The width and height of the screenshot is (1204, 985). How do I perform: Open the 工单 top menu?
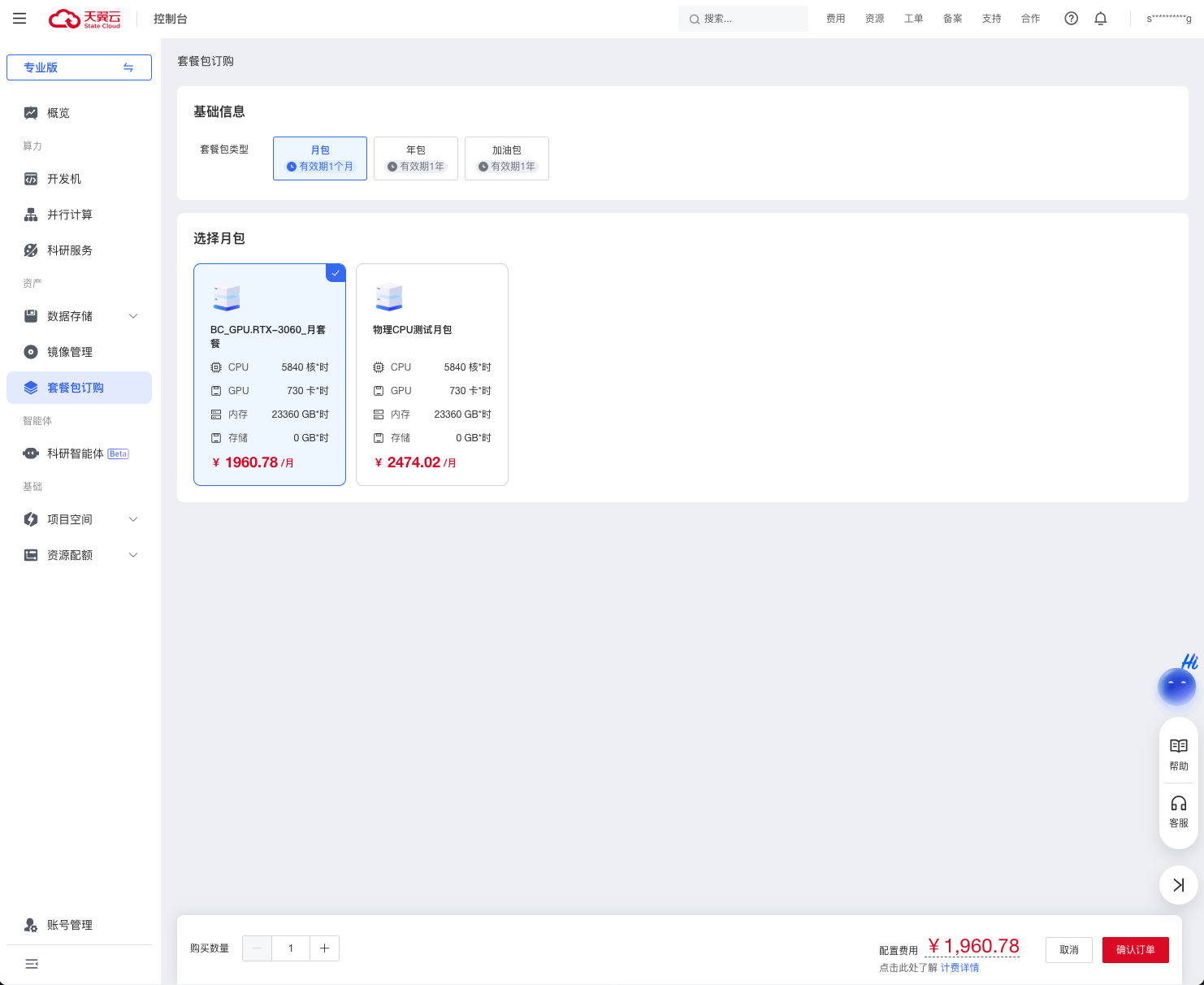pyautogui.click(x=914, y=19)
